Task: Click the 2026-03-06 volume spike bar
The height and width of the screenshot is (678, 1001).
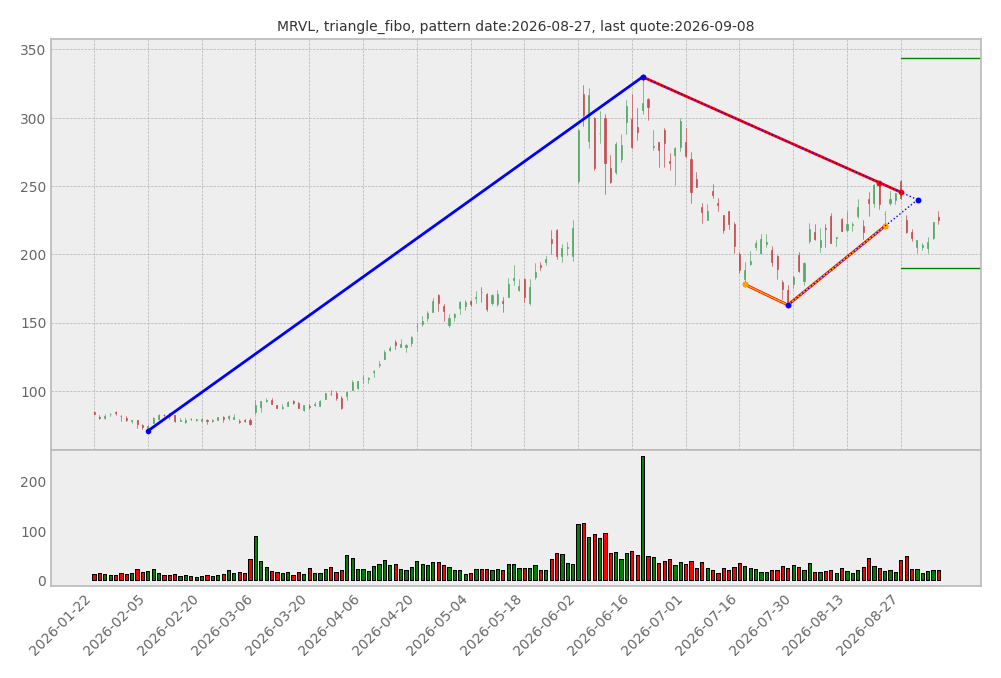Action: click(x=256, y=559)
